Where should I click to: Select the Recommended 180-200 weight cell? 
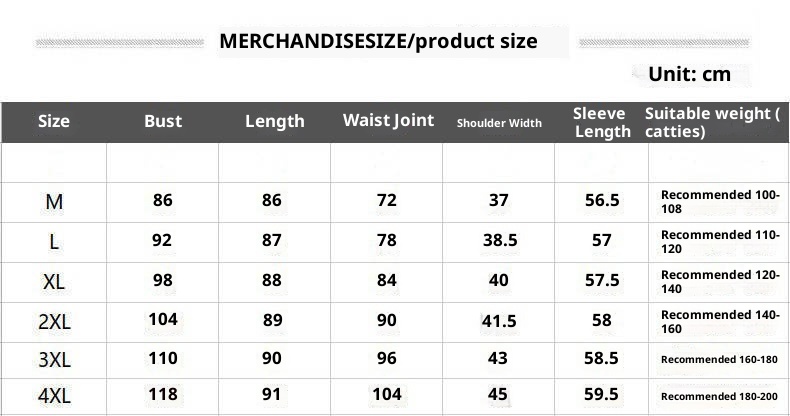719,396
